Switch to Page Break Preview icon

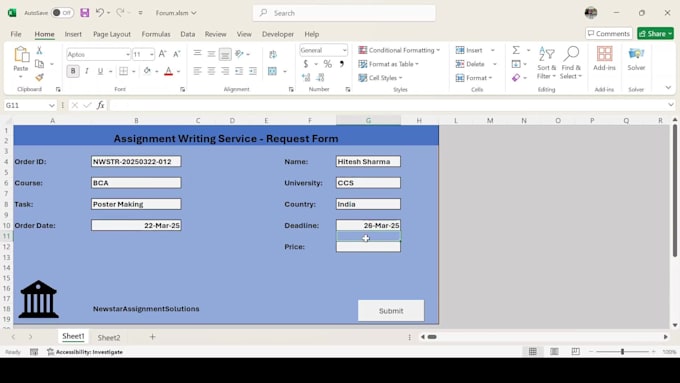click(575, 351)
